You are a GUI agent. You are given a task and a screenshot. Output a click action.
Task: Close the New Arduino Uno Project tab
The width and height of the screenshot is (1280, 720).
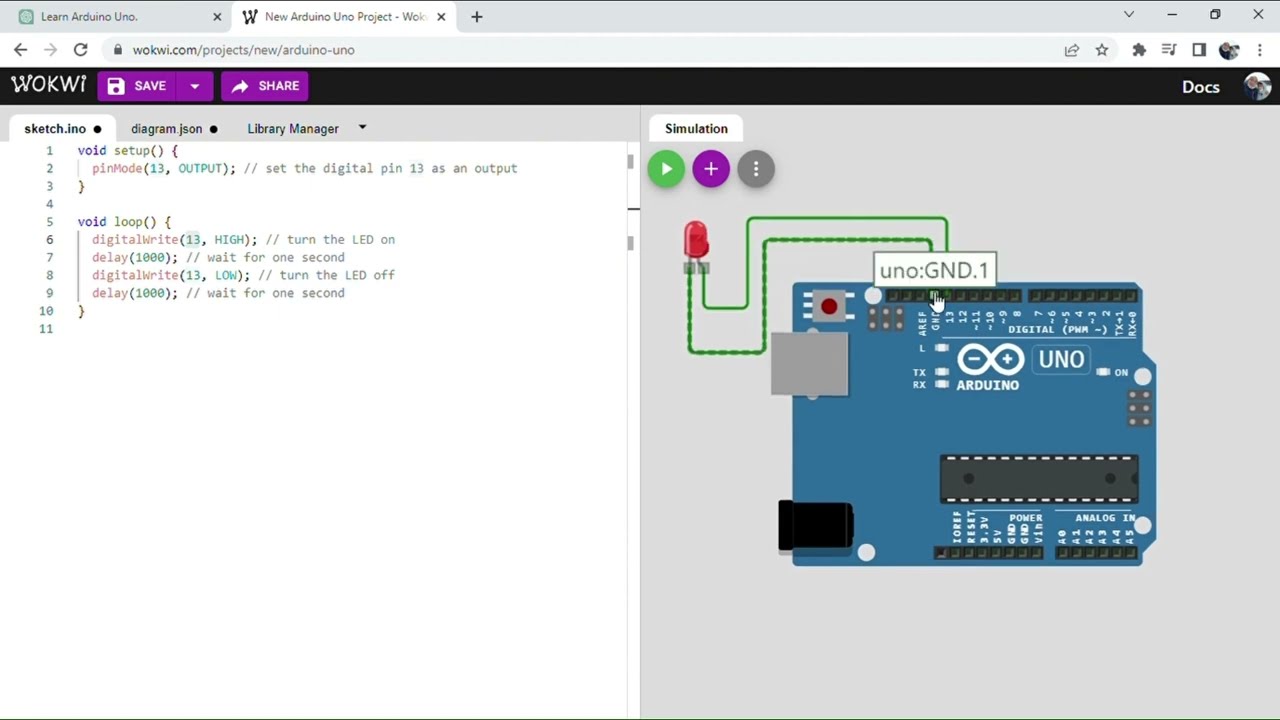pyautogui.click(x=441, y=17)
